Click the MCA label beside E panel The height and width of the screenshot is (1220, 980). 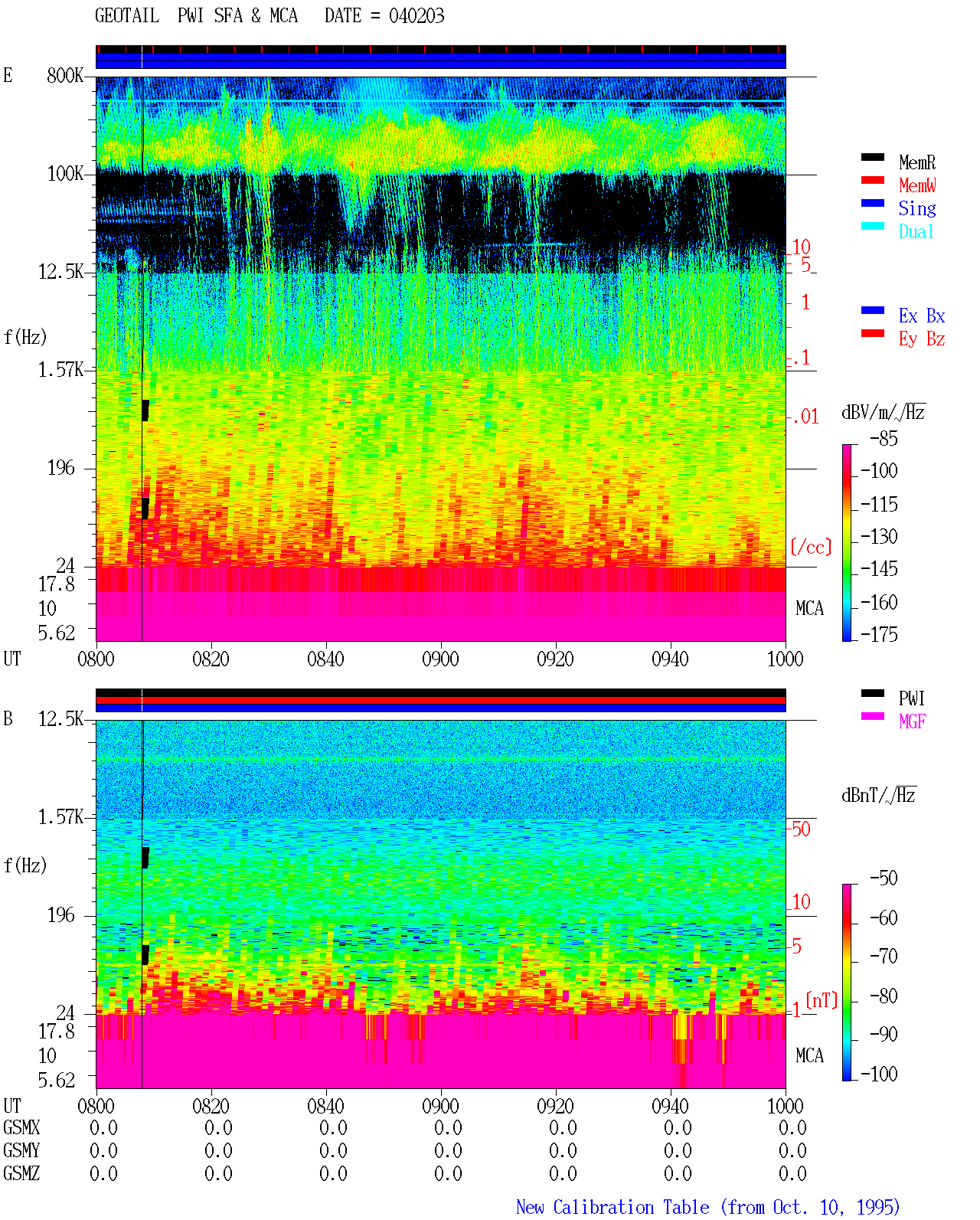tap(810, 609)
